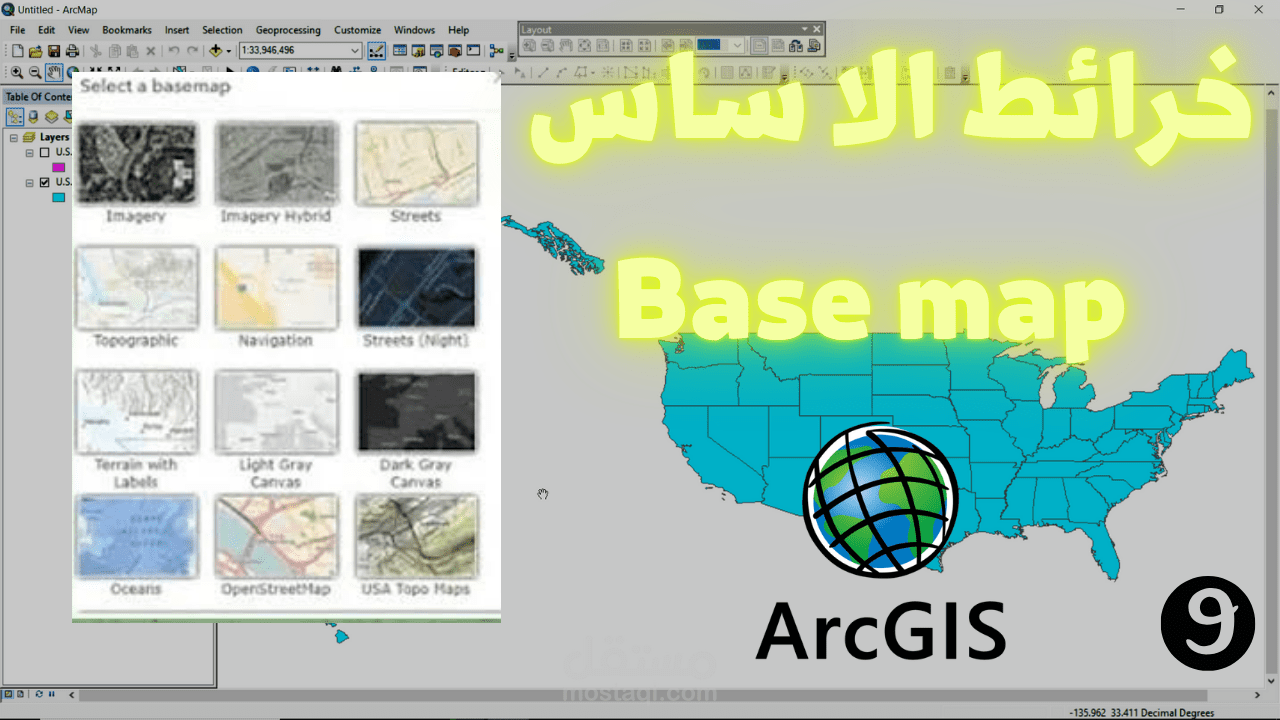Open the Layout toolbar options arrow
The width and height of the screenshot is (1280, 720).
point(805,29)
